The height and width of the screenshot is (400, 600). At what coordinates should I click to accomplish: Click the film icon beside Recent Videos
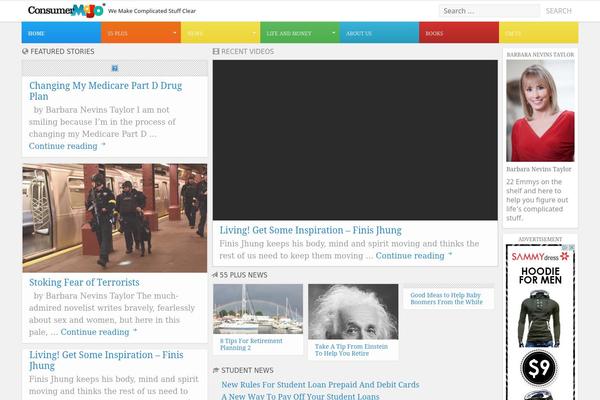[x=216, y=51]
